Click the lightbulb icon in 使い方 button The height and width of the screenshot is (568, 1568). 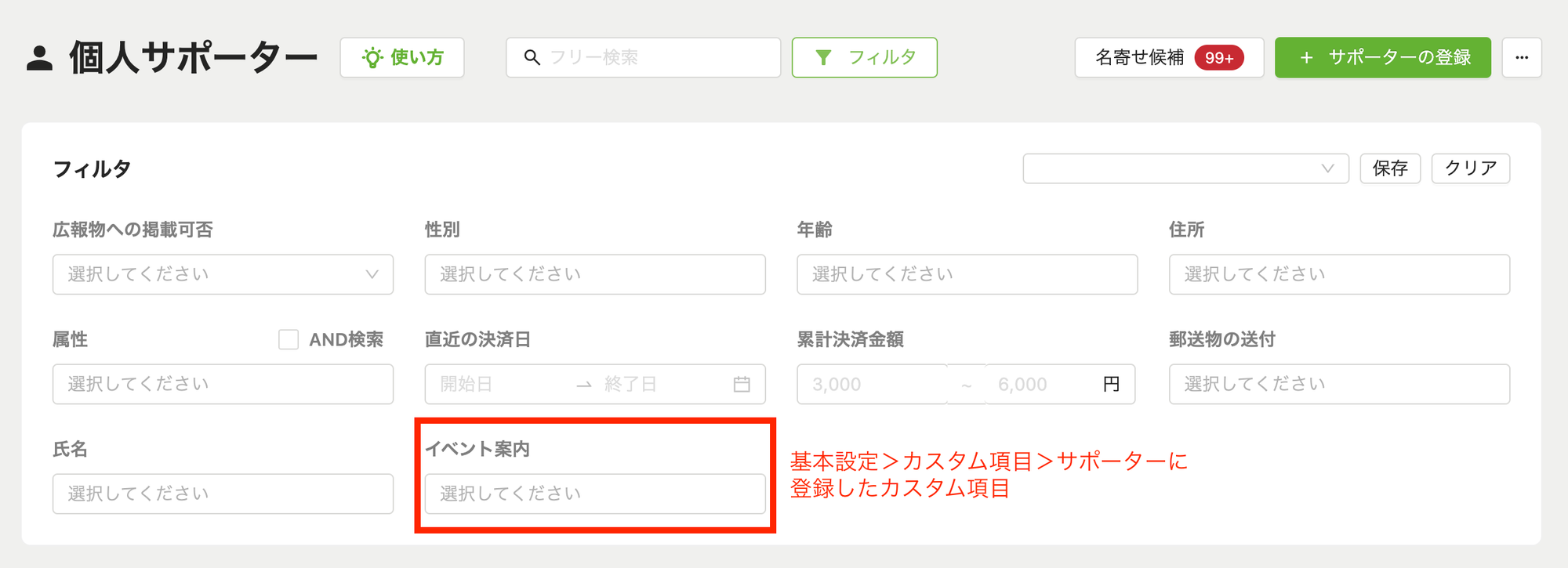372,57
